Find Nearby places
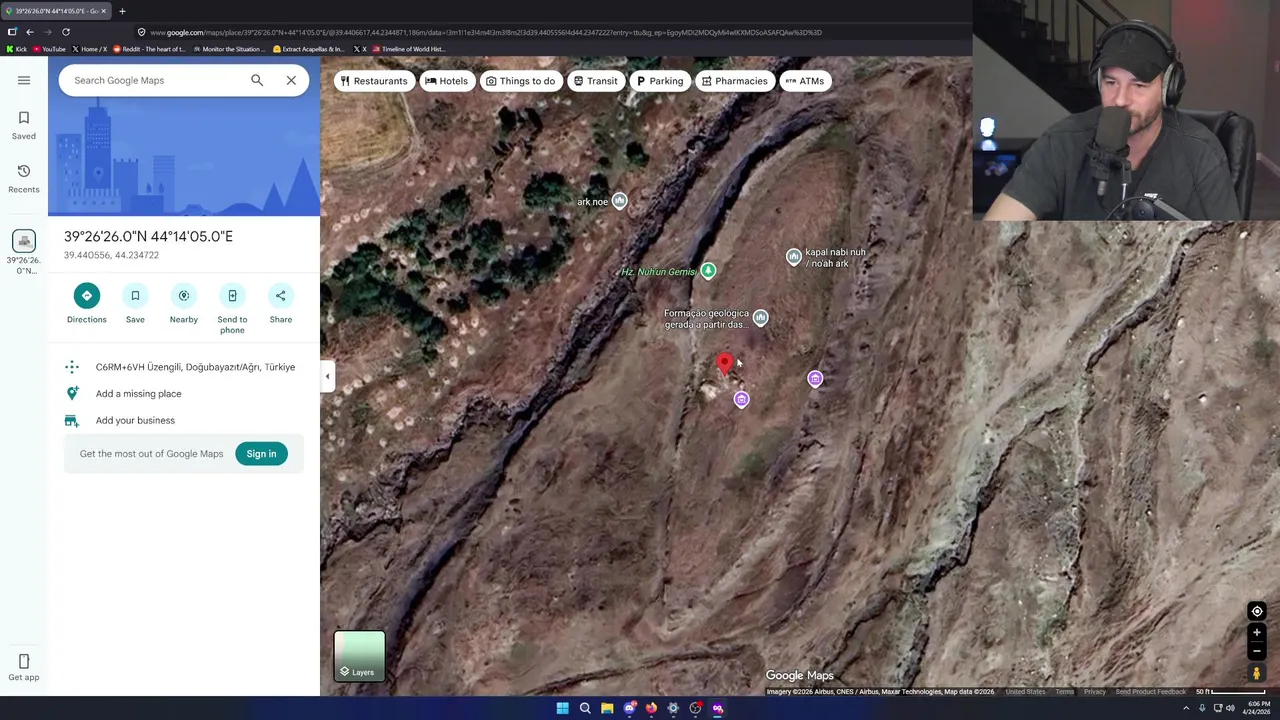The image size is (1280, 720). (x=184, y=303)
